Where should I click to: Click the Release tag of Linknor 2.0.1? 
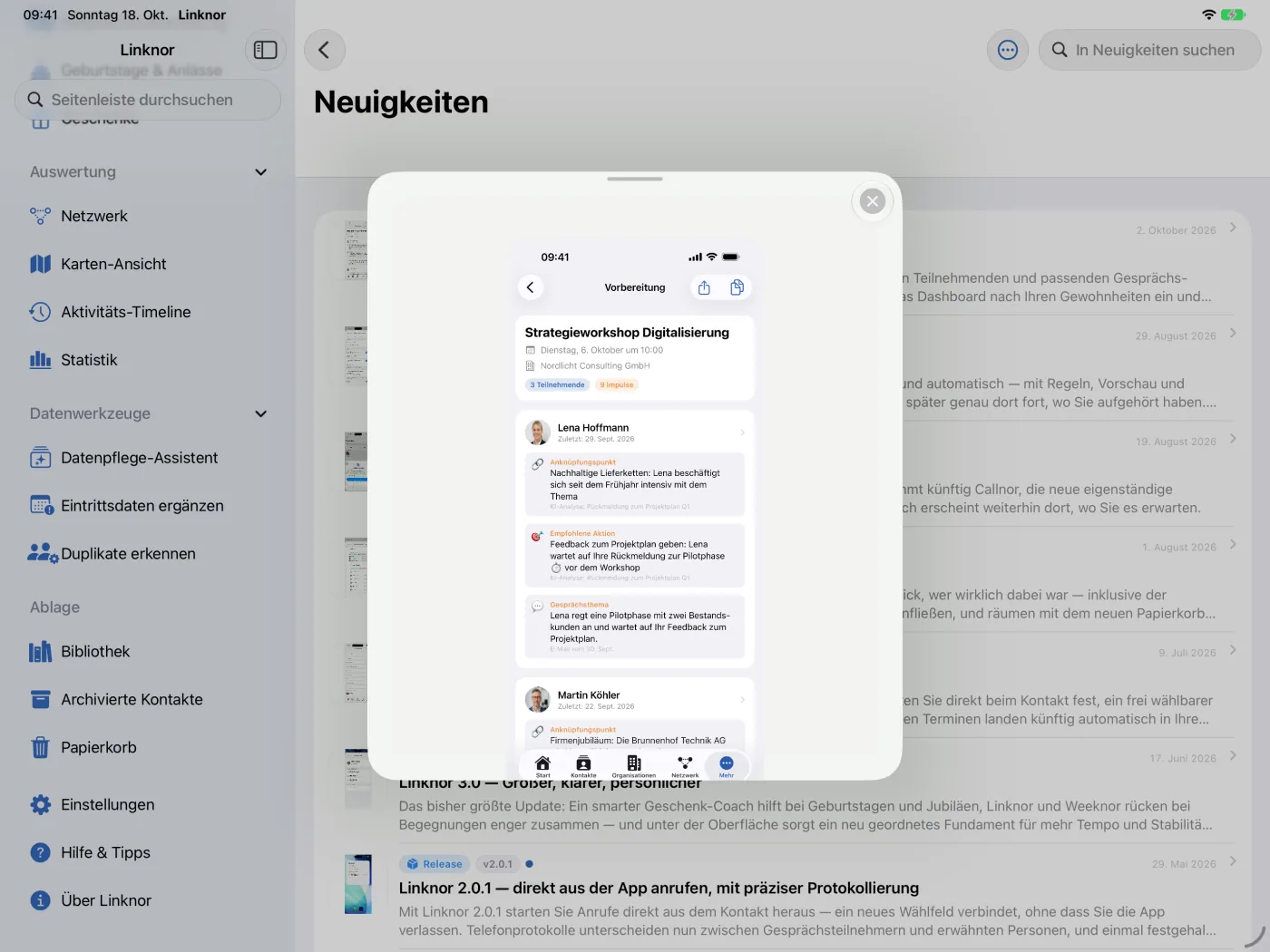tap(435, 864)
